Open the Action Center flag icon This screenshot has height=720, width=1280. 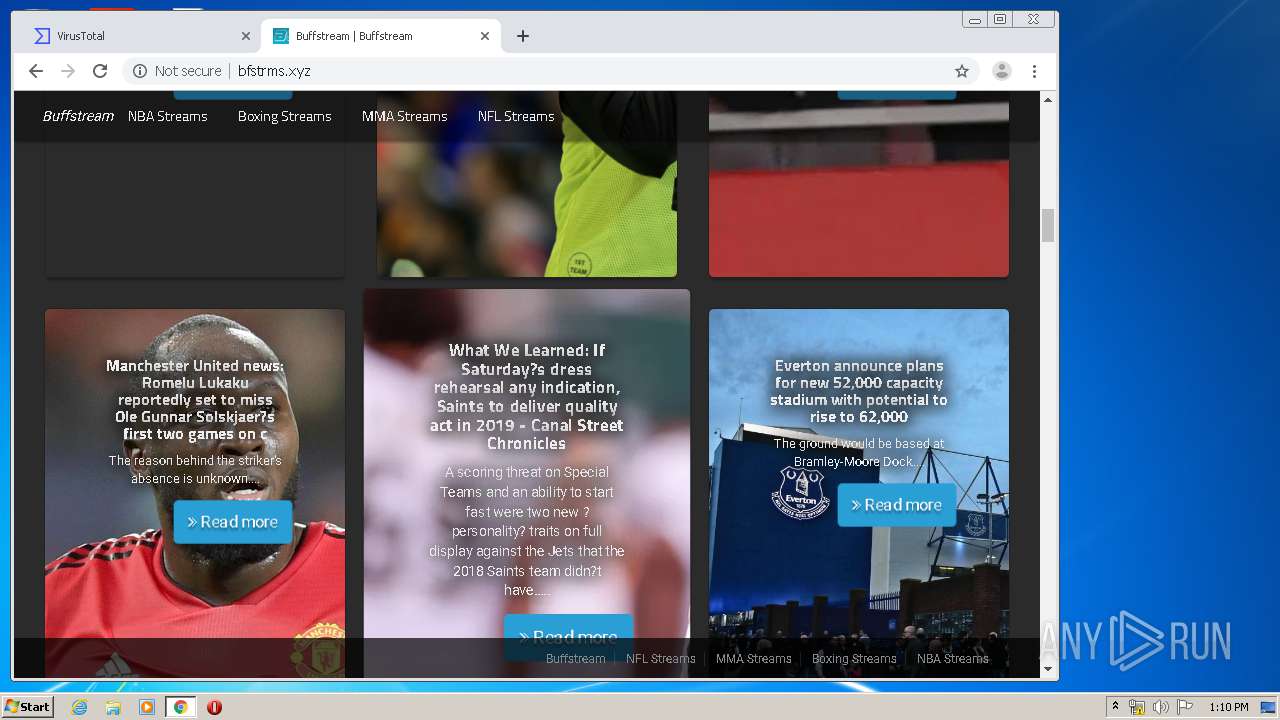tap(1184, 707)
